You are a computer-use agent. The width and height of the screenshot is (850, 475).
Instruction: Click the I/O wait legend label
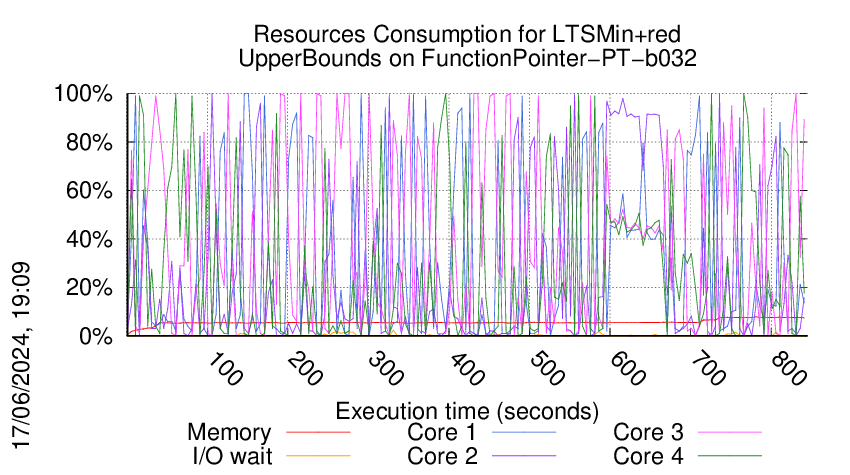click(233, 456)
